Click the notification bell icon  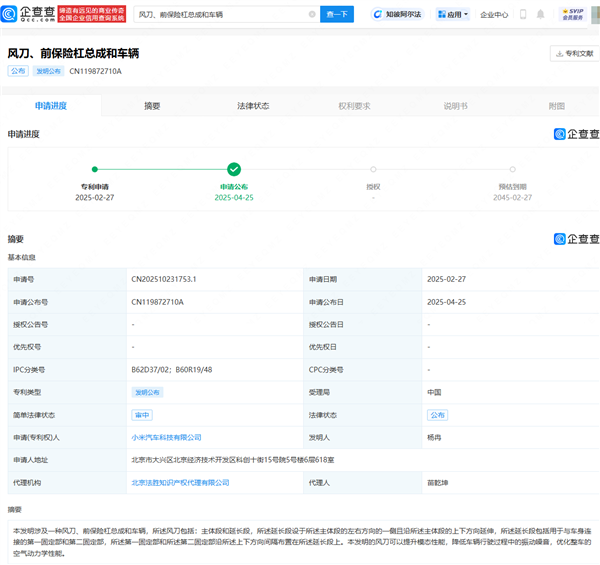(541, 15)
